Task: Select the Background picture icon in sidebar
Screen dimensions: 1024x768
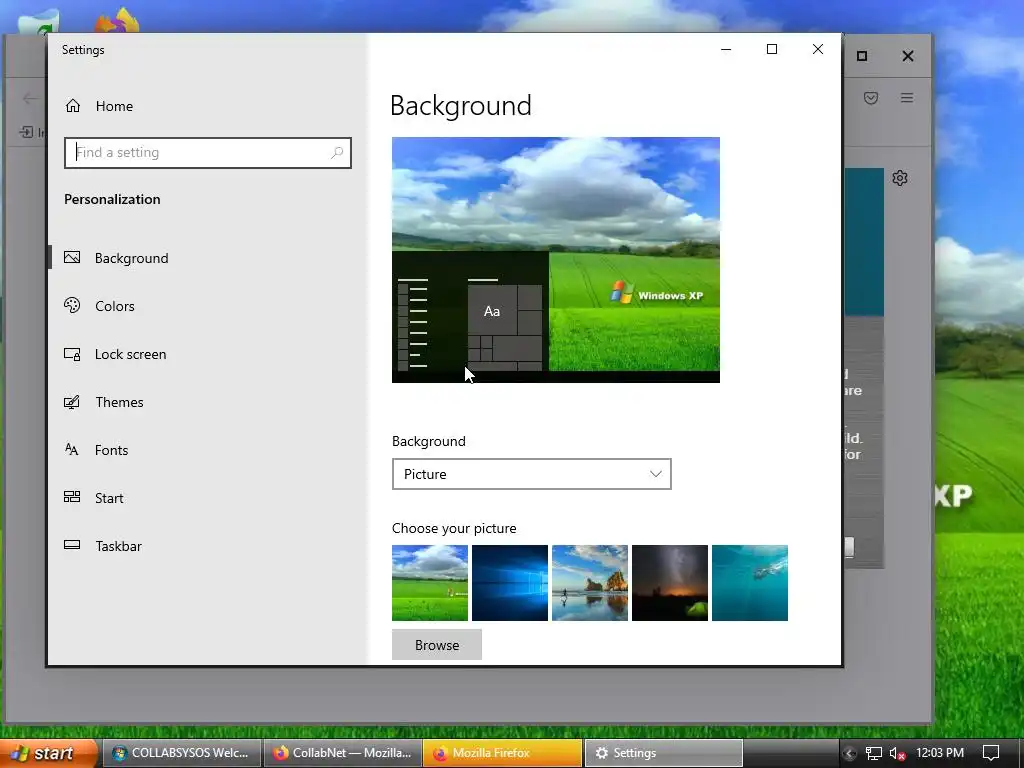Action: [x=72, y=257]
